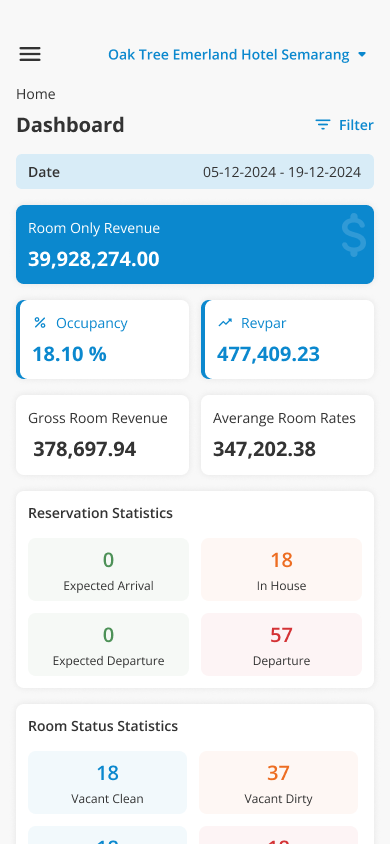Open the Departure tile showing 57
The width and height of the screenshot is (390, 844).
[x=281, y=644]
